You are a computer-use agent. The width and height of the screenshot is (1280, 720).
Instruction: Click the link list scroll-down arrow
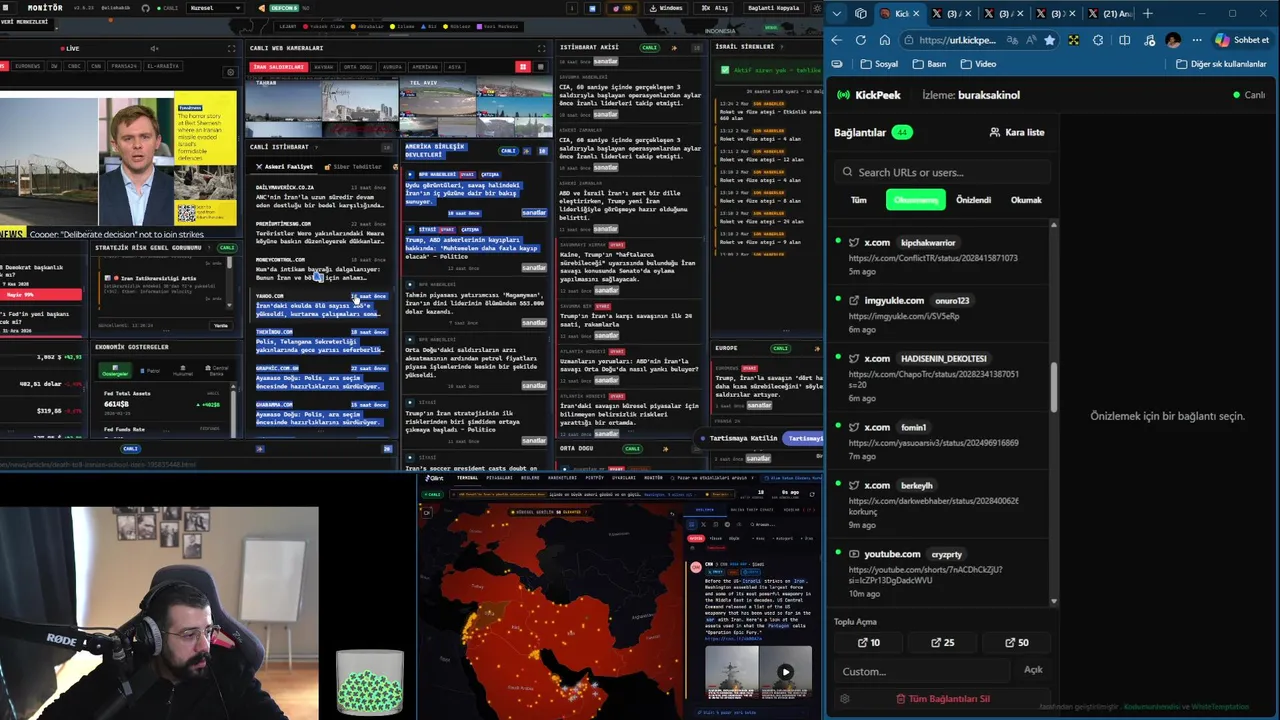click(x=1053, y=601)
